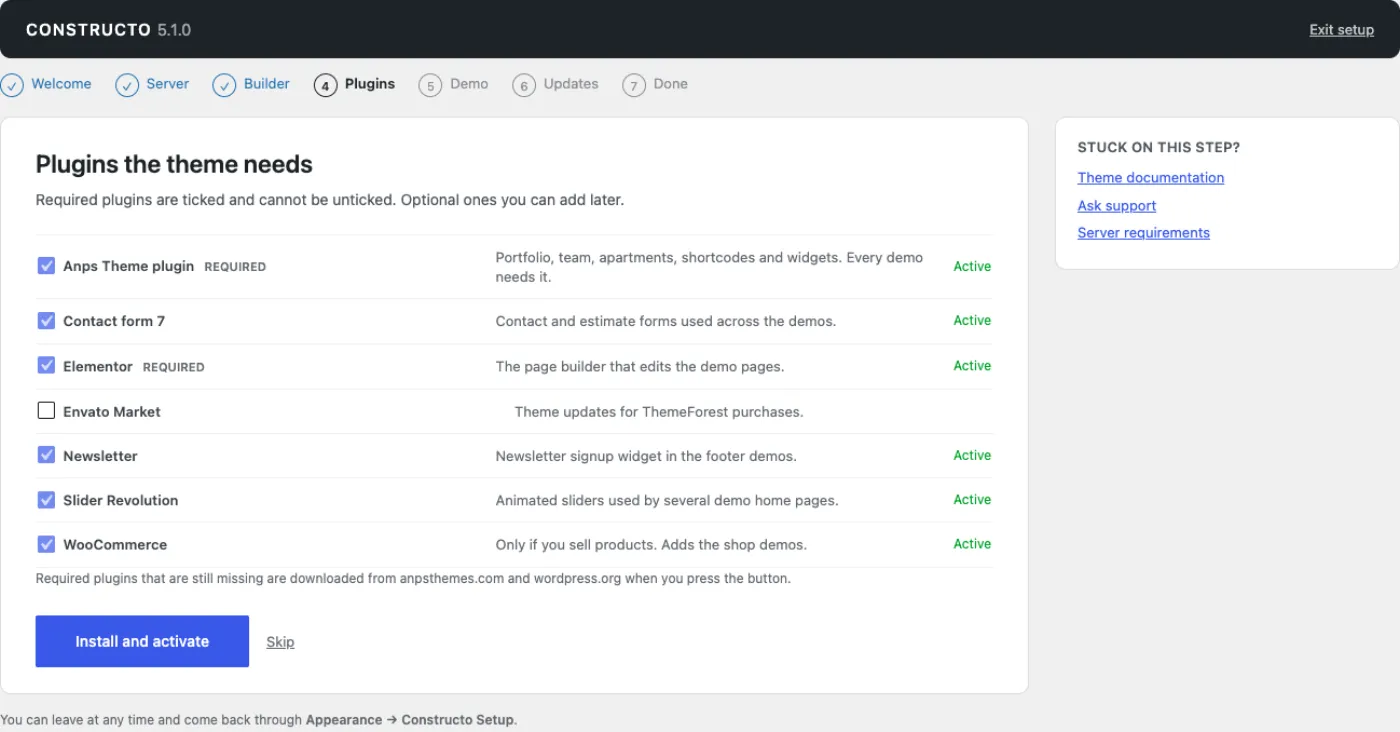Click the step 7 circle for Done
1400x732 pixels.
(634, 85)
